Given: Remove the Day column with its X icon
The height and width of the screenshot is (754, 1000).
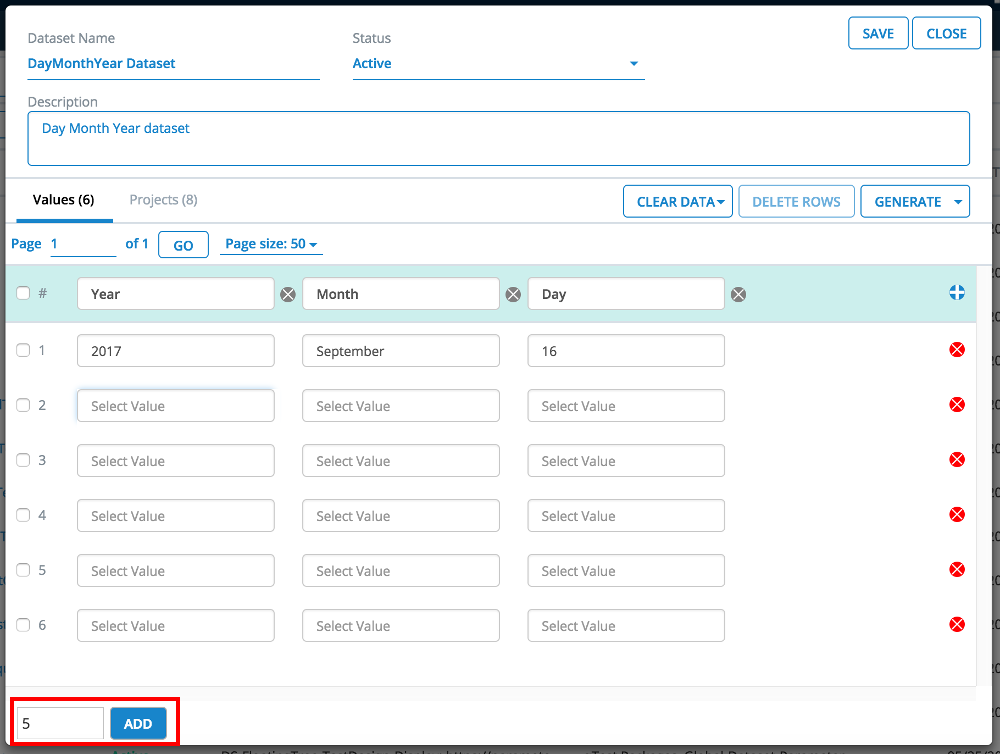Looking at the screenshot, I should click(x=738, y=294).
